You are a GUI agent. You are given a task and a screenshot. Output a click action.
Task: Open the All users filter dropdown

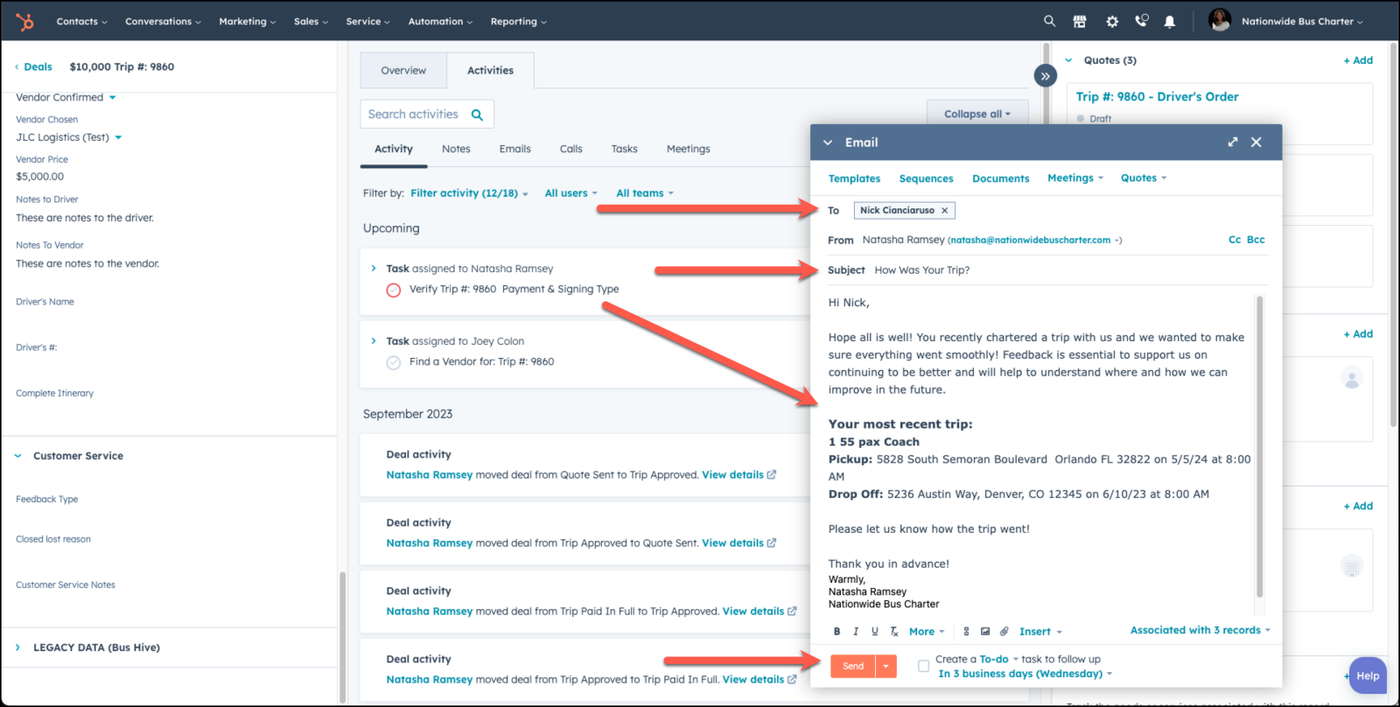pyautogui.click(x=571, y=193)
